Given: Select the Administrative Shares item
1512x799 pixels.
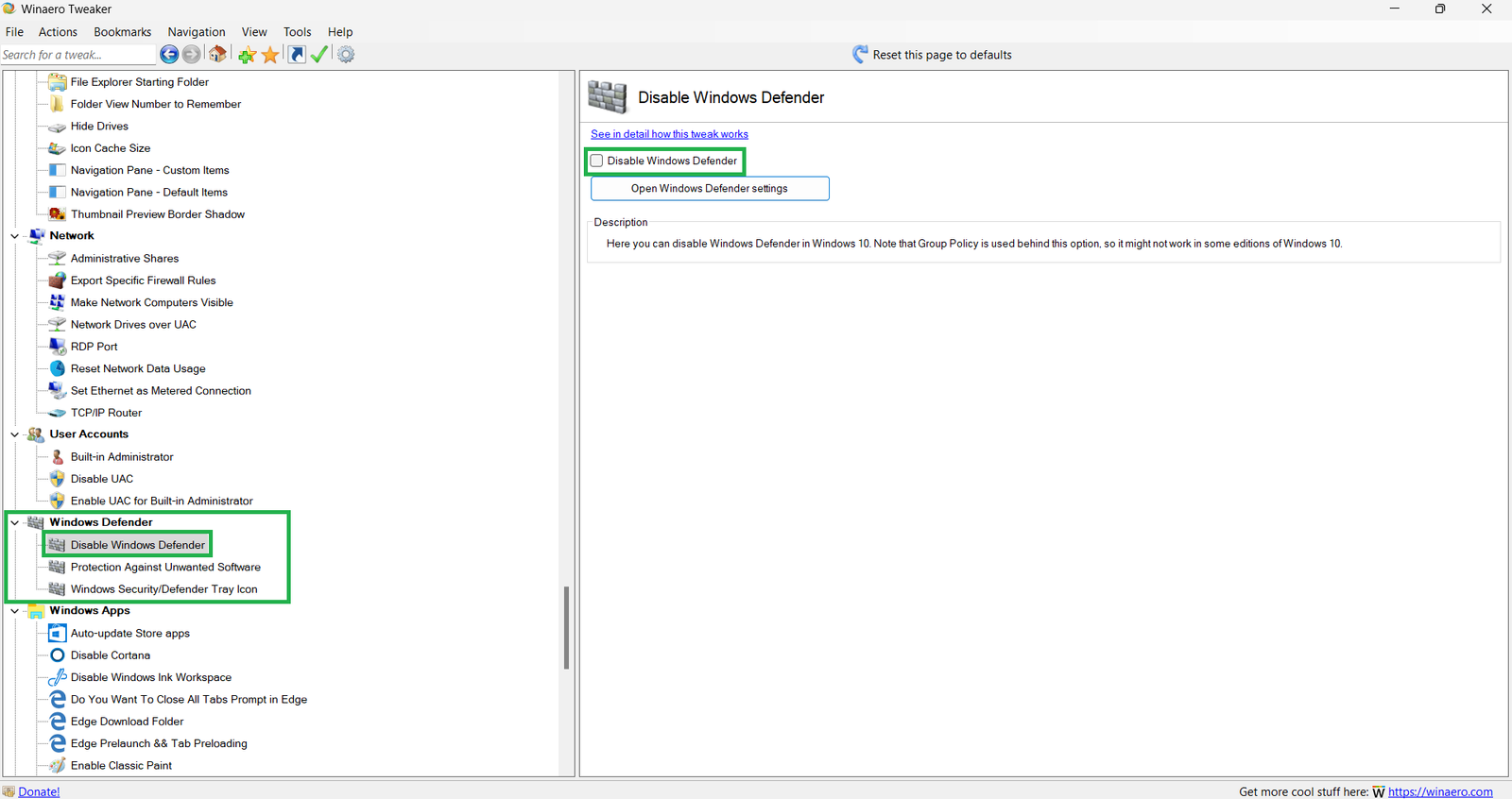Looking at the screenshot, I should [125, 259].
